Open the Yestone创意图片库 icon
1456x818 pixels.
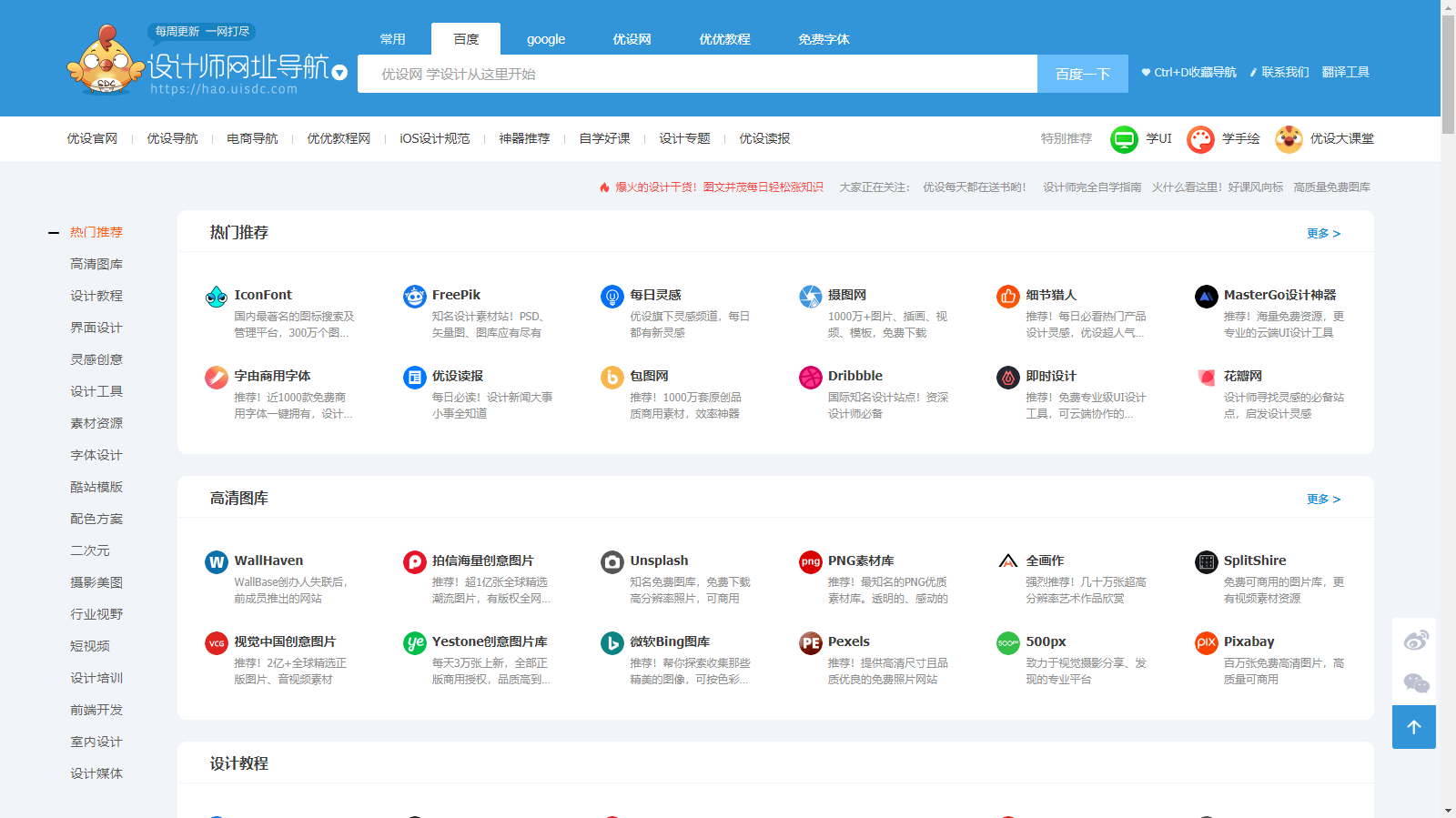415,643
